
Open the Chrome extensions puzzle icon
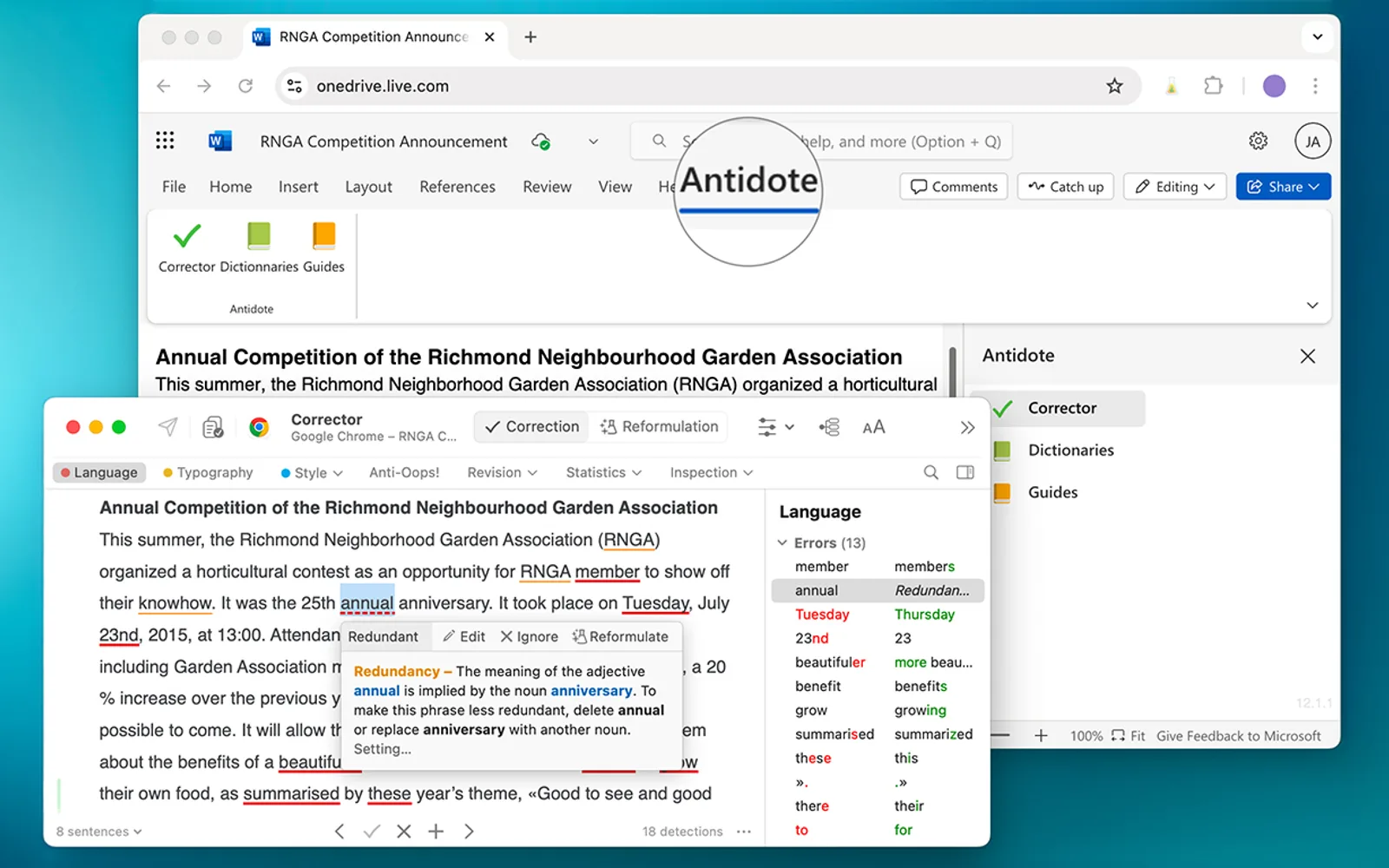1213,86
